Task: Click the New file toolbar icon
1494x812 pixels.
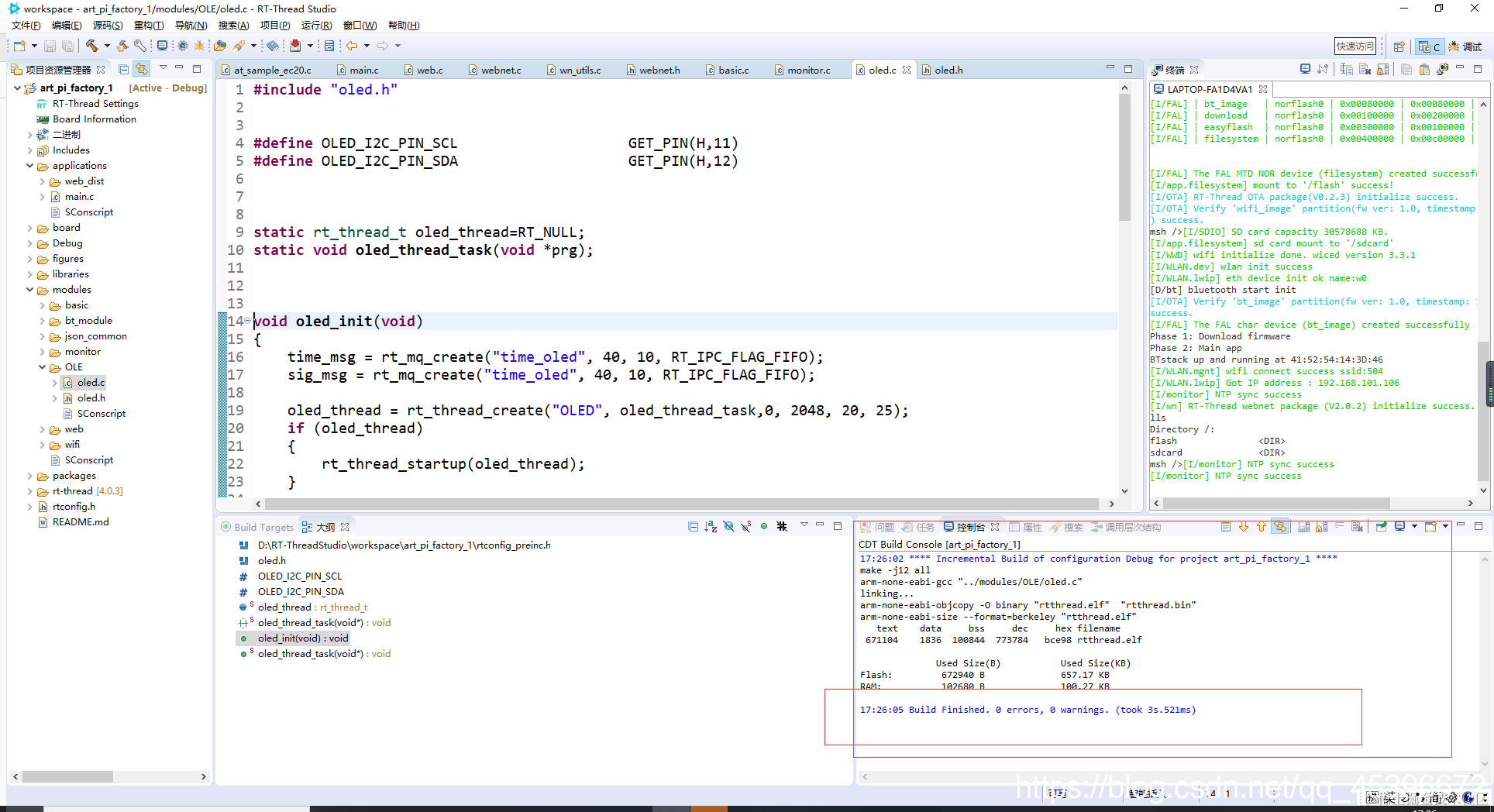Action: coord(20,46)
